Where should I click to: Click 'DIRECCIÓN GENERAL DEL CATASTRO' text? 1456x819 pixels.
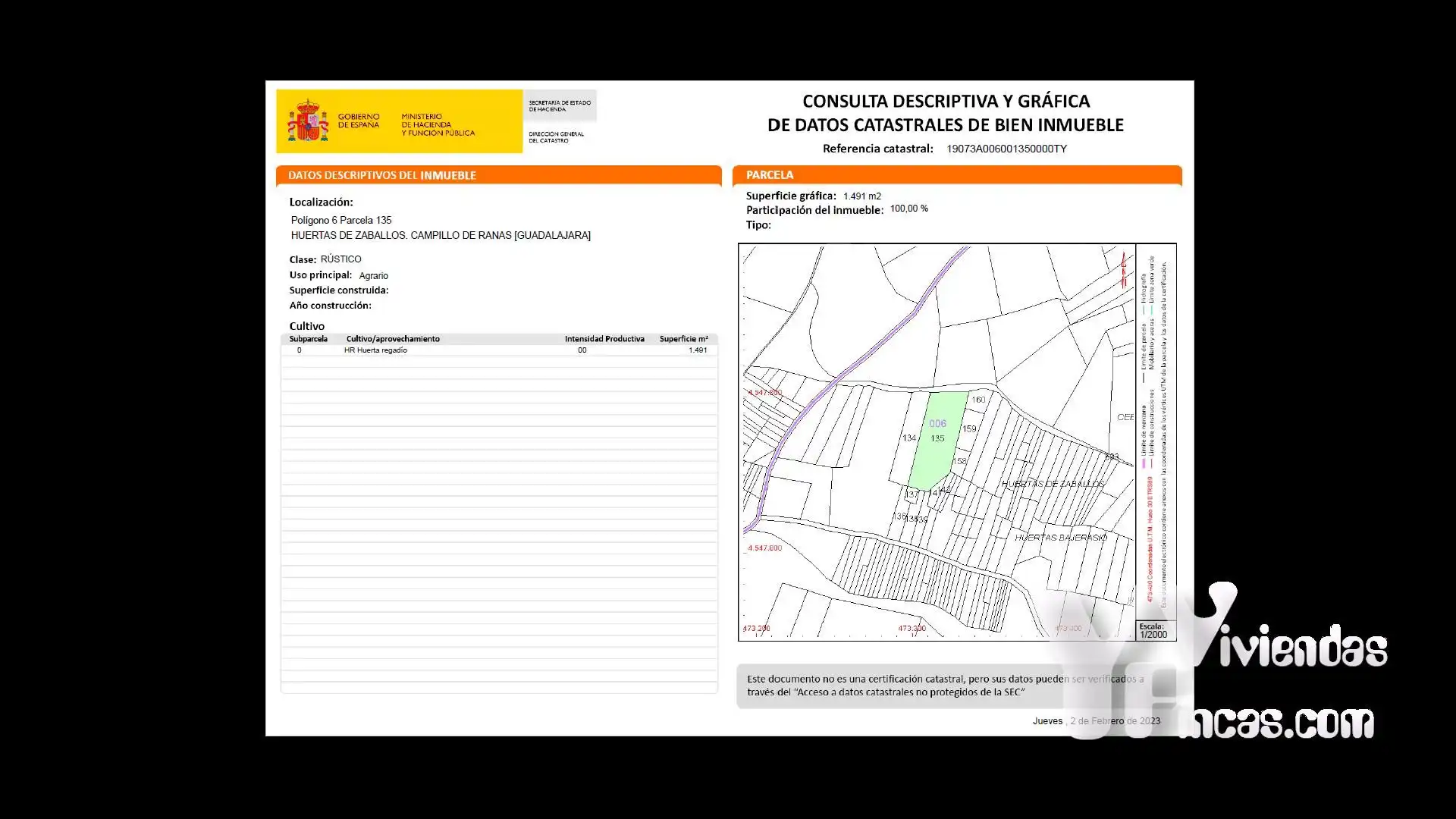(557, 137)
